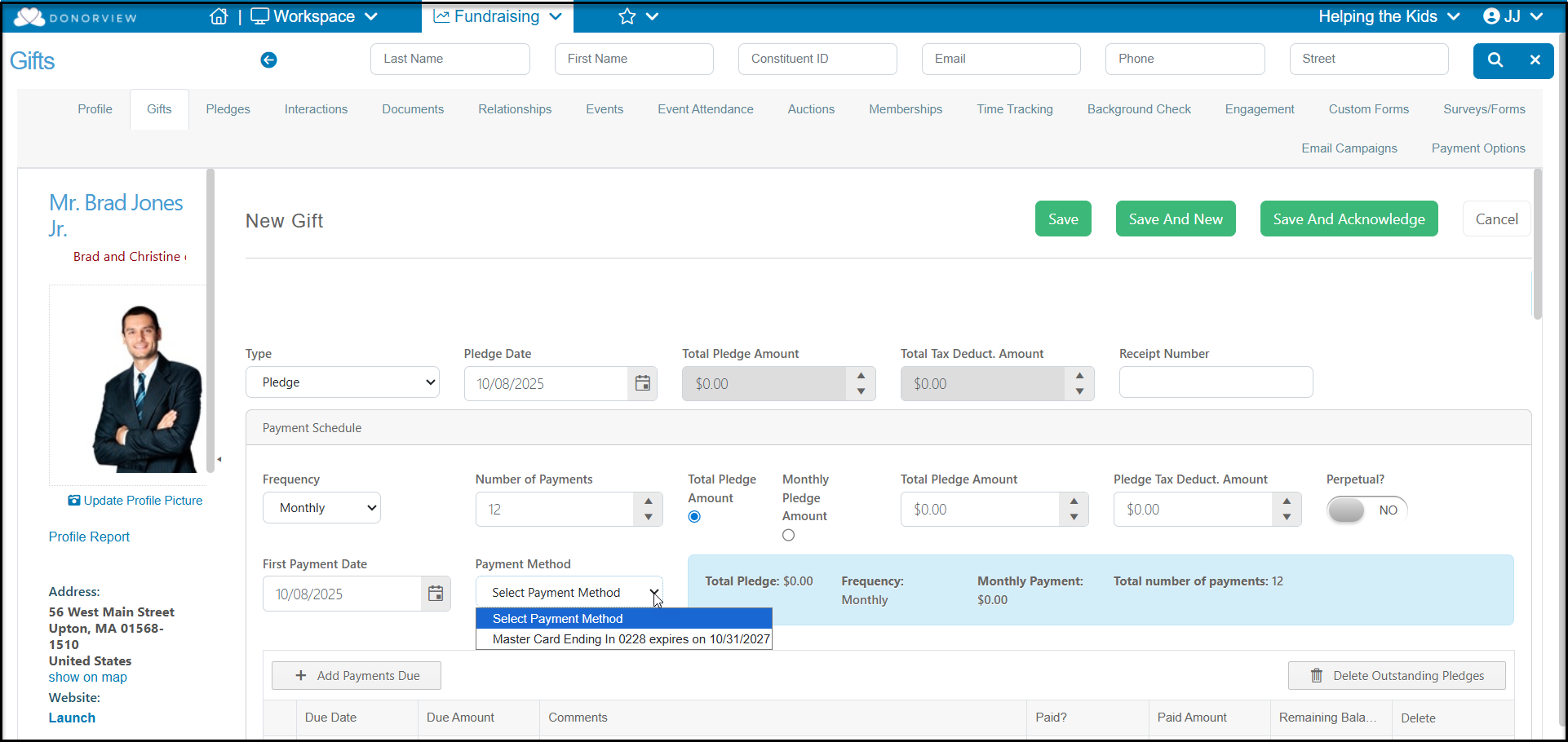Decrease Pledge Tax Deduct. Amount
1568x742 pixels.
click(x=1287, y=517)
